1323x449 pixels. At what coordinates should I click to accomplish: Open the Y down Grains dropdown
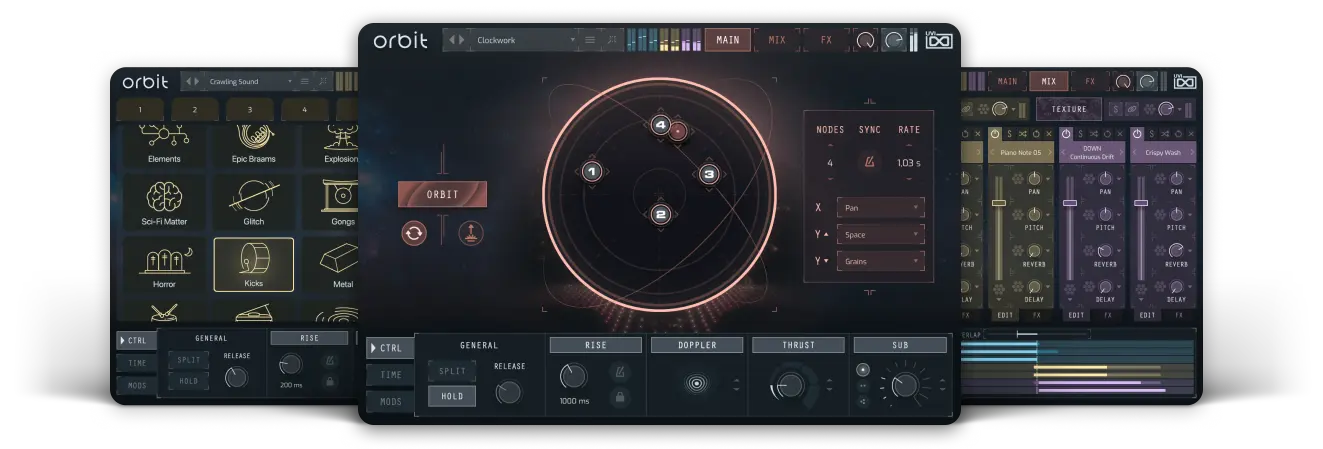tap(880, 261)
